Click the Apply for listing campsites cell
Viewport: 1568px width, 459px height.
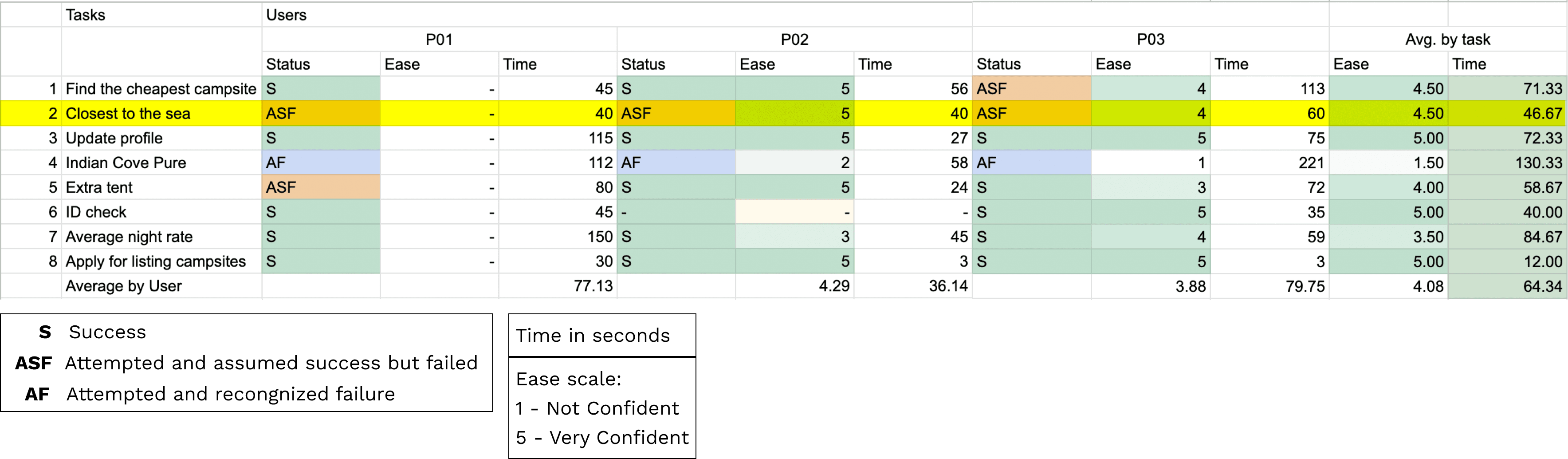(156, 261)
